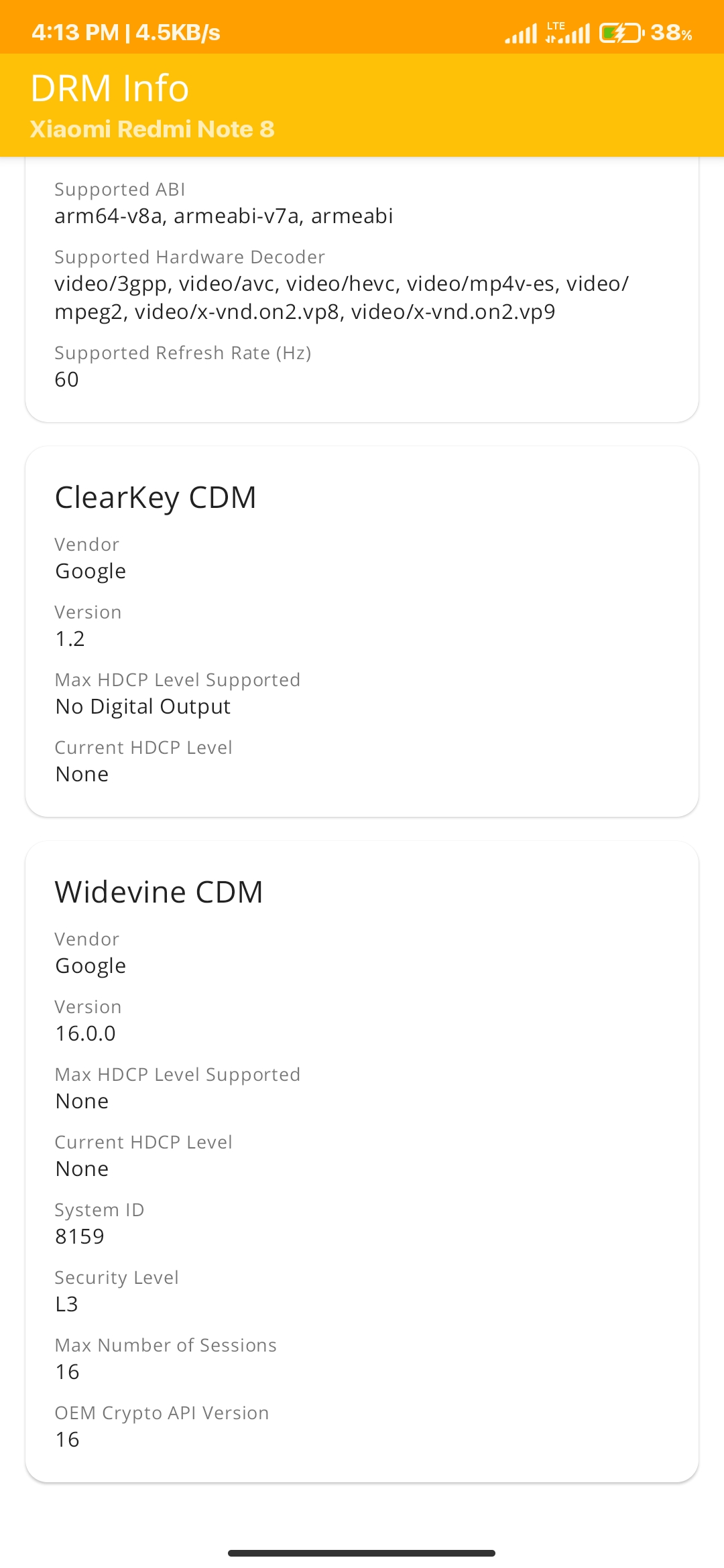
Task: Tap the Xiaomi Redmi Note 8 subtitle
Action: tap(152, 129)
